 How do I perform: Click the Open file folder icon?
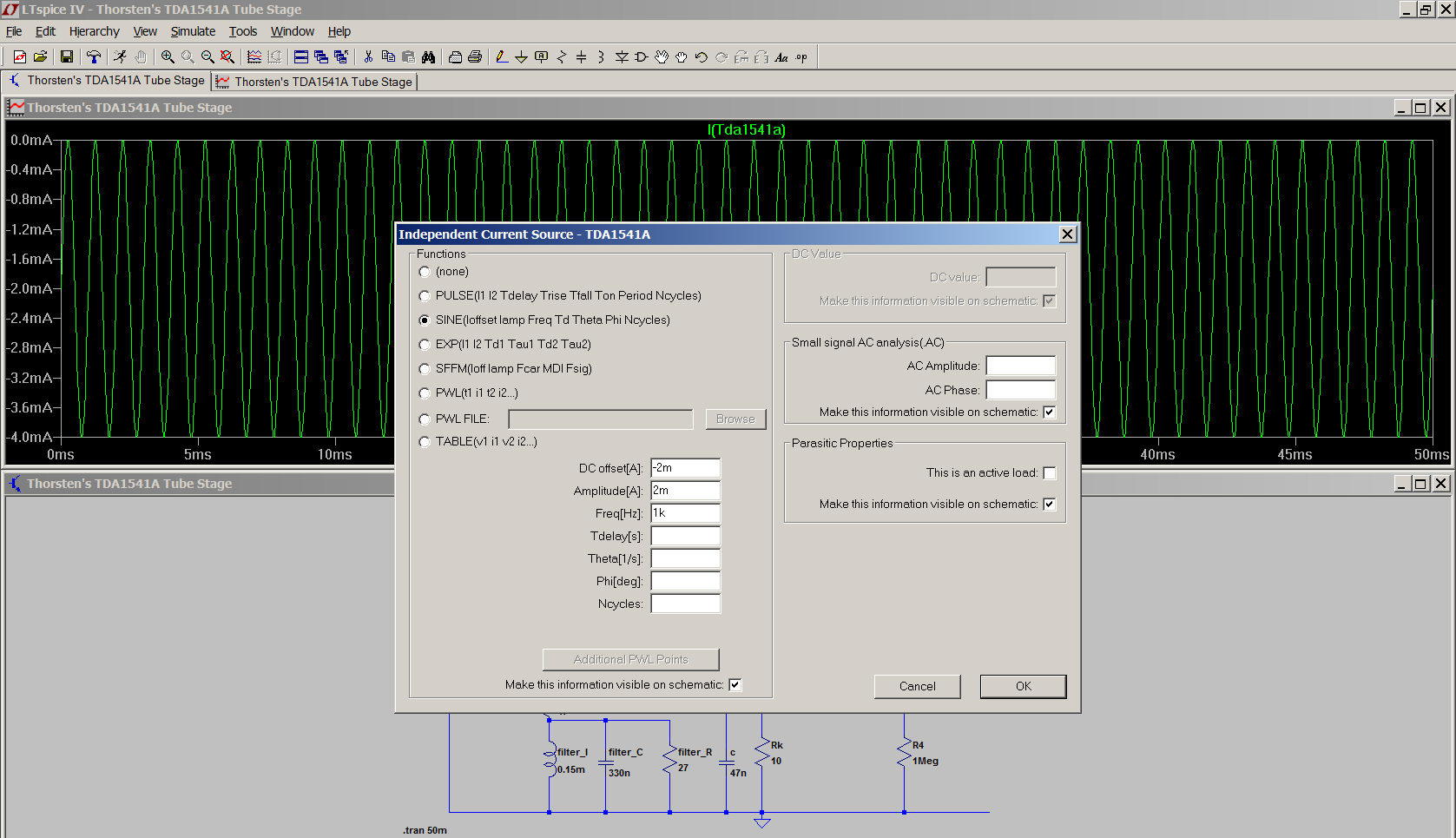pos(40,57)
